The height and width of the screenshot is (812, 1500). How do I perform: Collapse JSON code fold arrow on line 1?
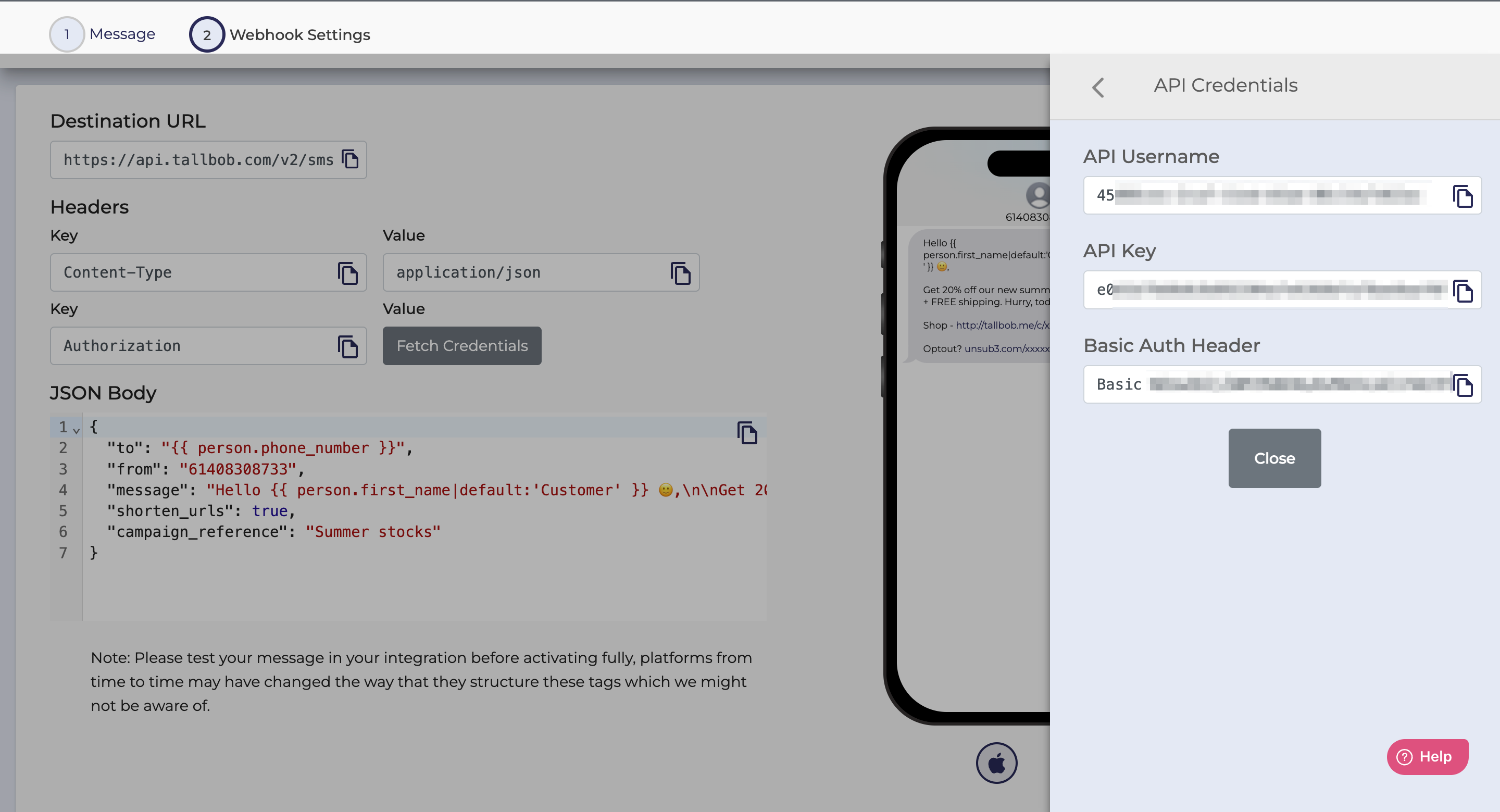76,430
